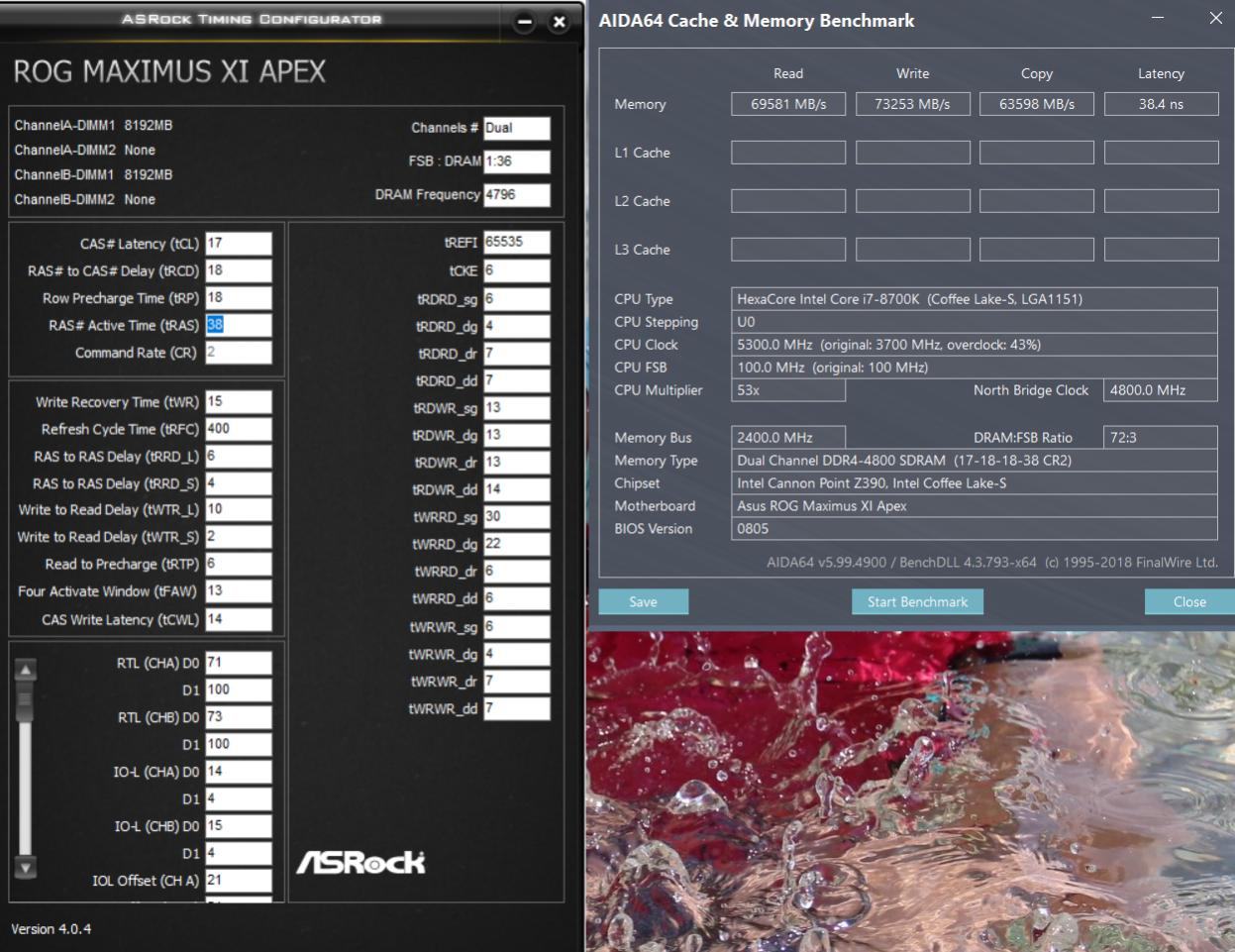This screenshot has width=1235, height=952.
Task: Click the DRAM:FSB Ratio 72:3 field
Action: point(1161,438)
